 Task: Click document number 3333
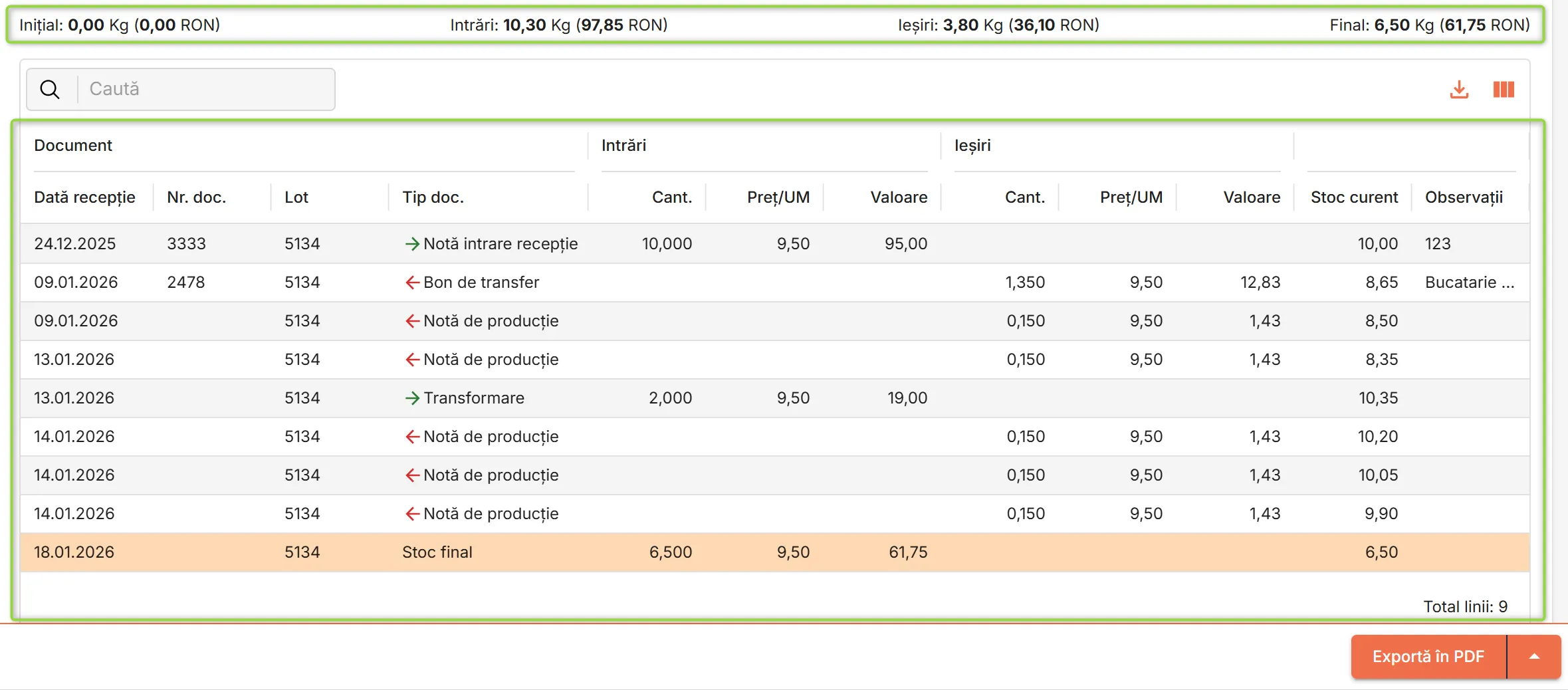(x=186, y=244)
